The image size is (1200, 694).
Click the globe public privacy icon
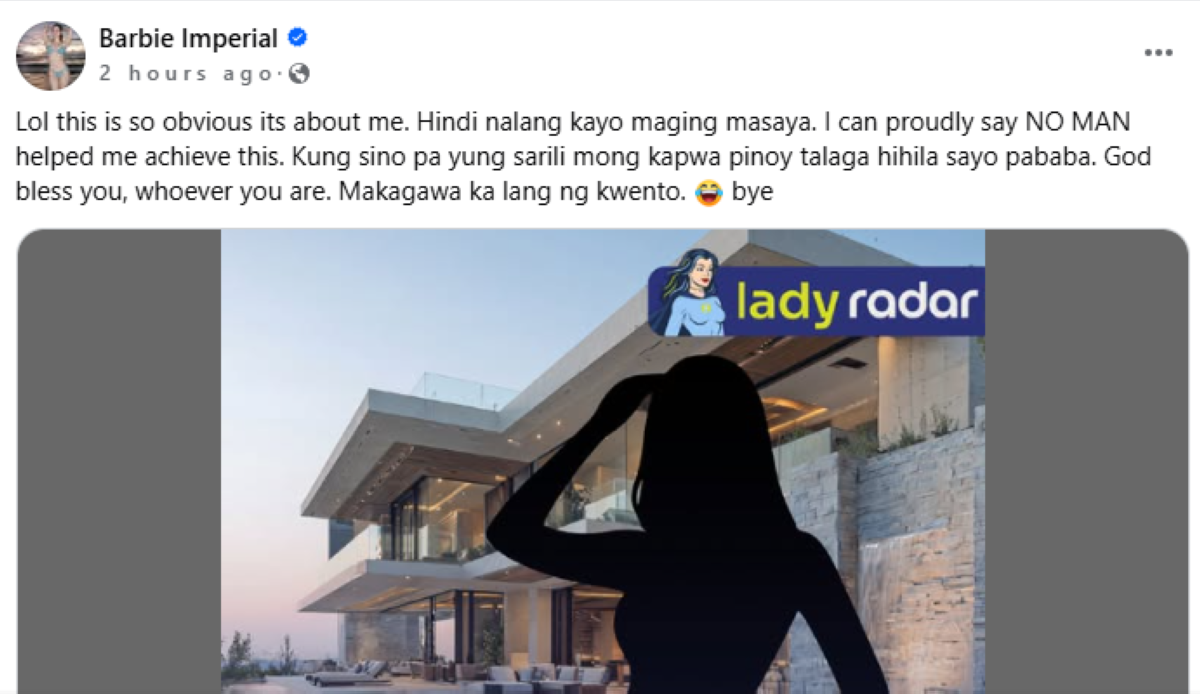[299, 73]
